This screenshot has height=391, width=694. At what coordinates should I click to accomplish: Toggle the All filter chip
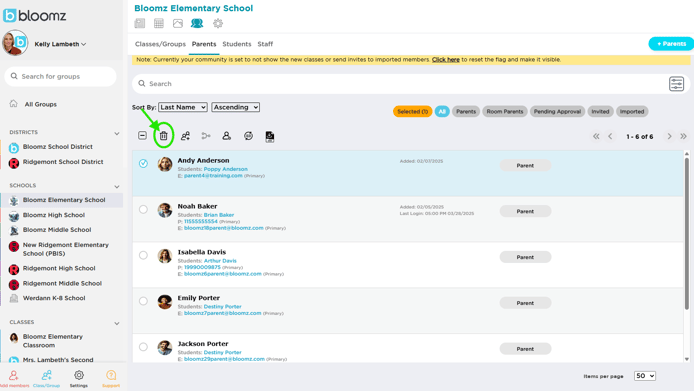pyautogui.click(x=442, y=112)
